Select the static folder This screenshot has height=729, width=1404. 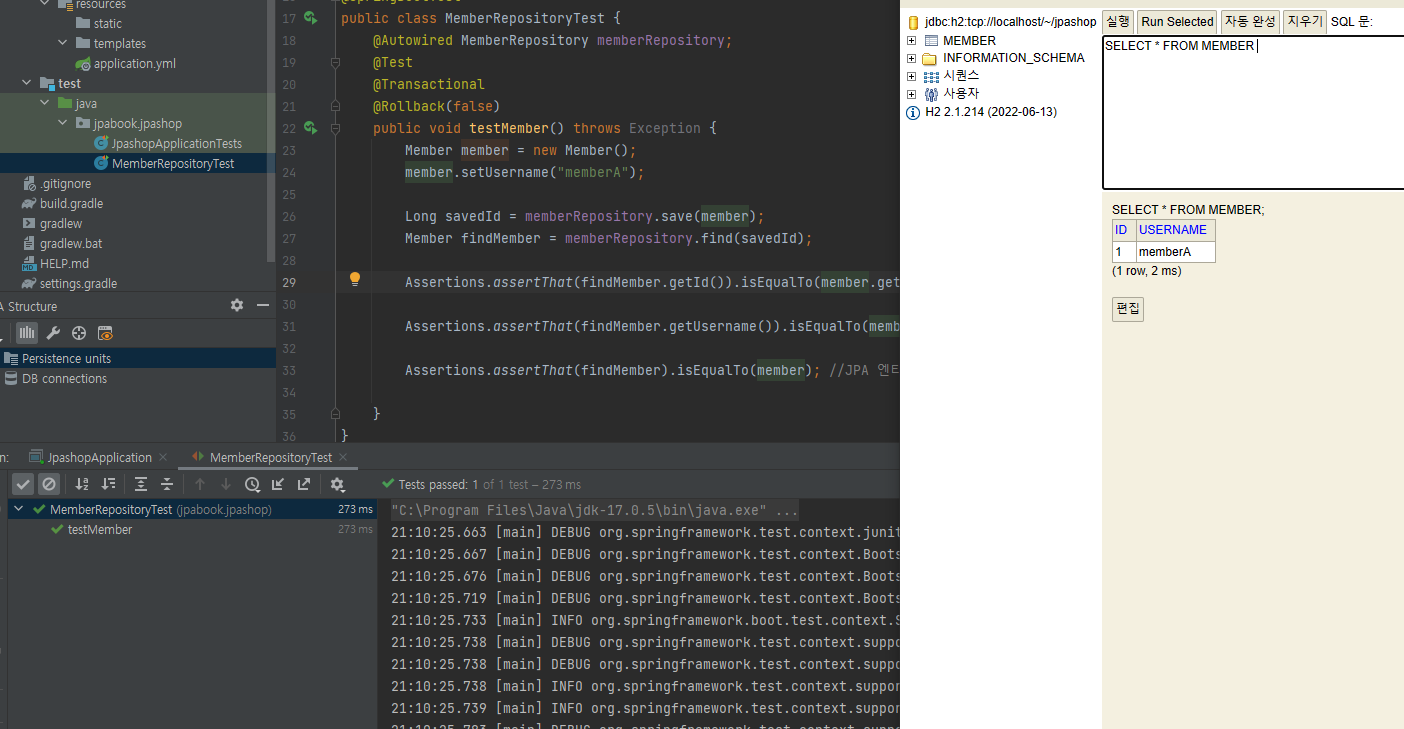click(108, 23)
